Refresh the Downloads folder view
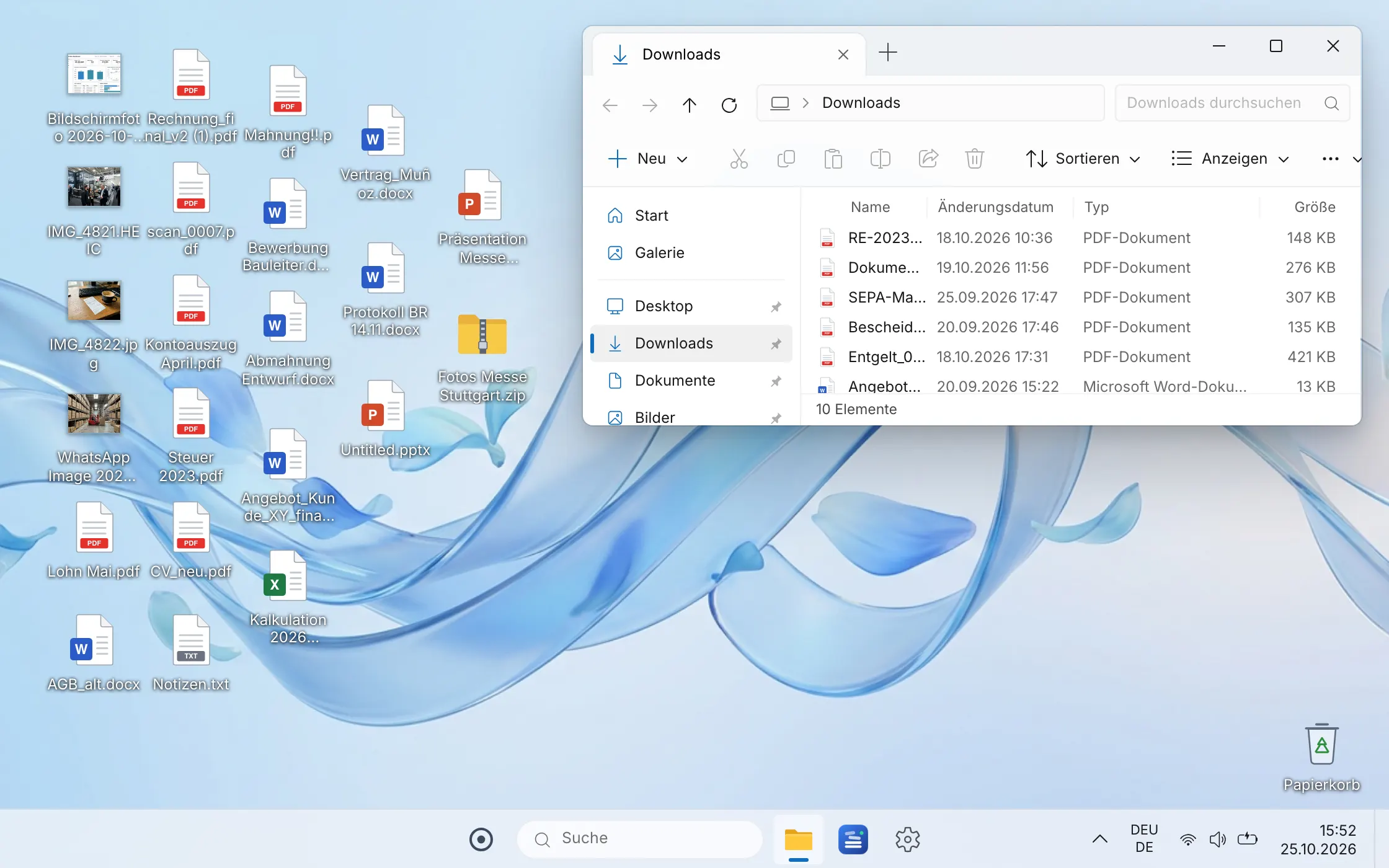Screen dimensions: 1389x868 [729, 104]
